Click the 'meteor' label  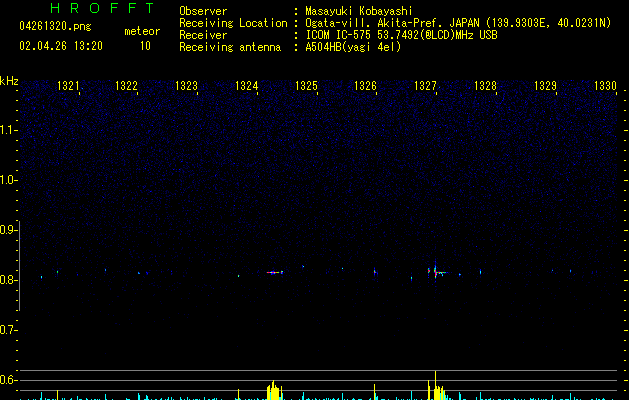tap(142, 31)
